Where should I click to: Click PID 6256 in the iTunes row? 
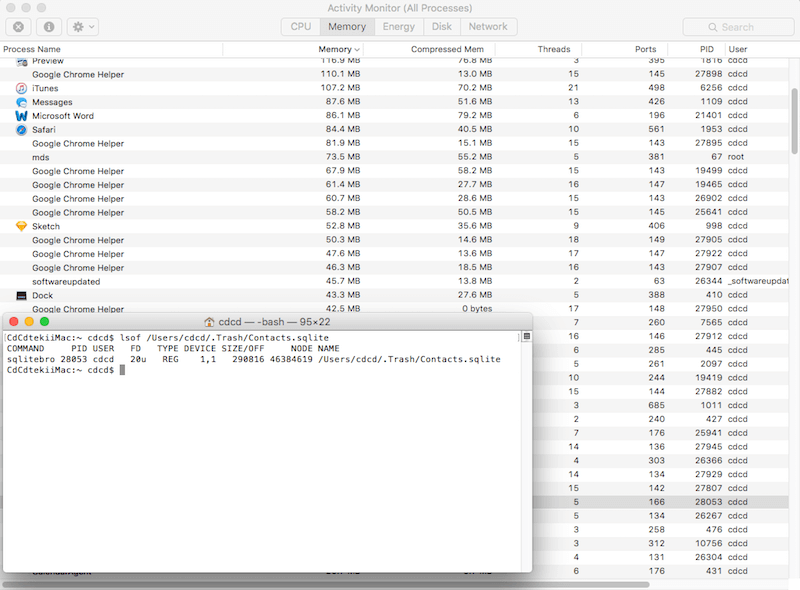coord(711,88)
